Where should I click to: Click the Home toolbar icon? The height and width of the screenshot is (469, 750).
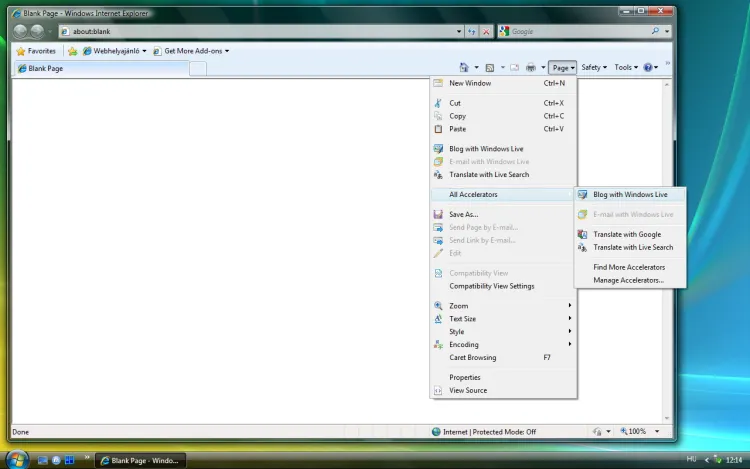(463, 68)
